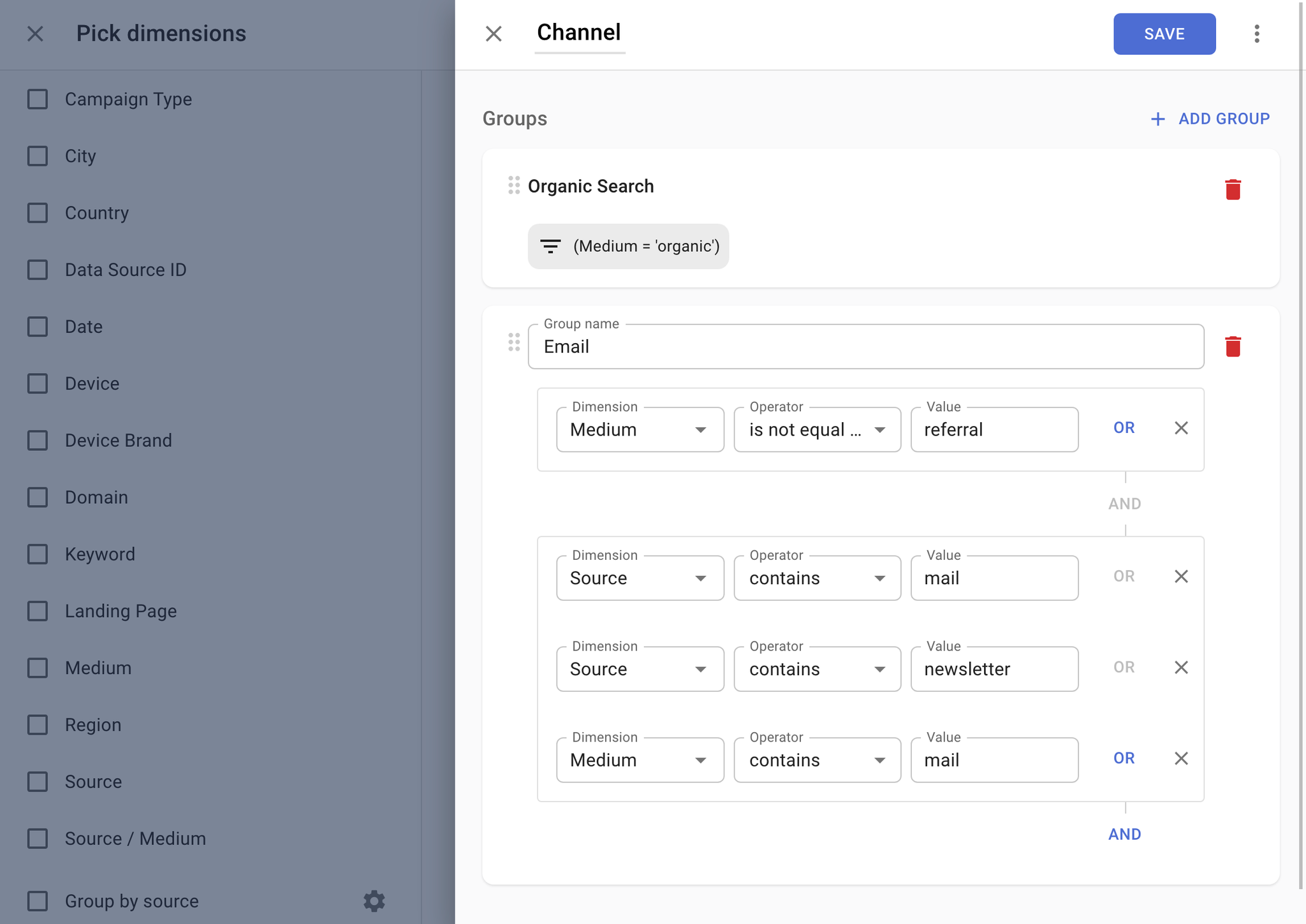This screenshot has width=1306, height=924.
Task: Click the blue AND button at bottom
Action: (1124, 834)
